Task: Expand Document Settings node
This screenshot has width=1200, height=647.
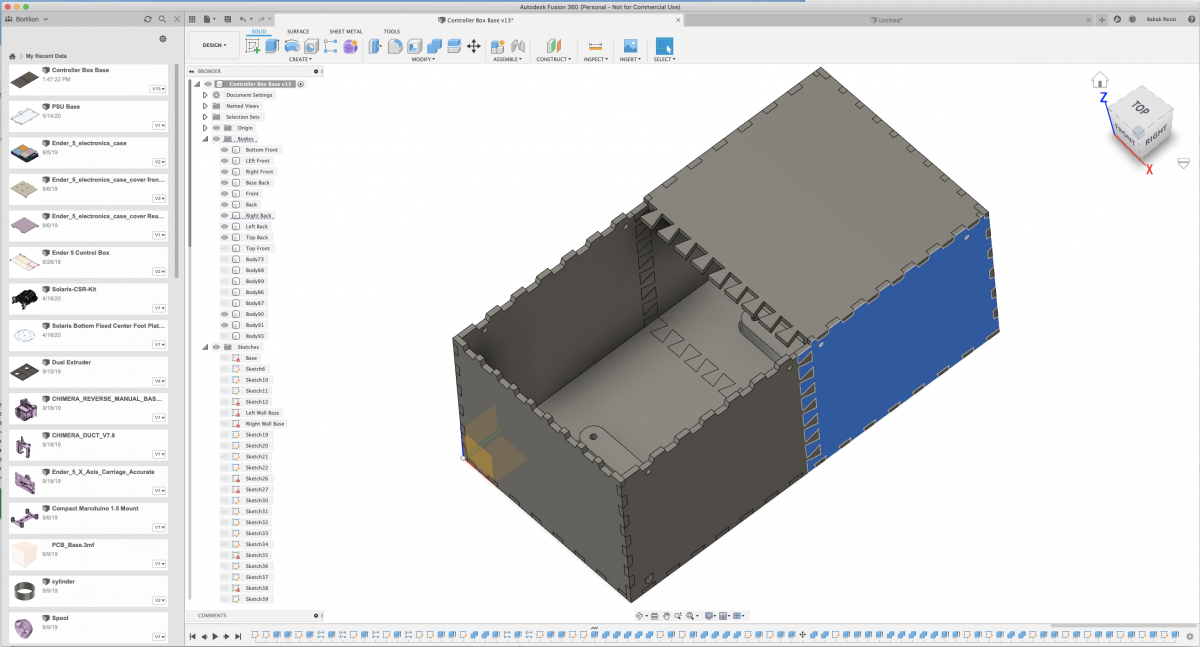Action: pos(205,95)
